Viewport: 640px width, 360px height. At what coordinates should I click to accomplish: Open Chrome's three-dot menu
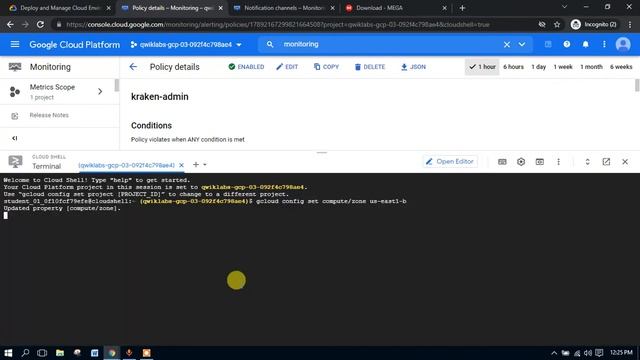[x=630, y=24]
